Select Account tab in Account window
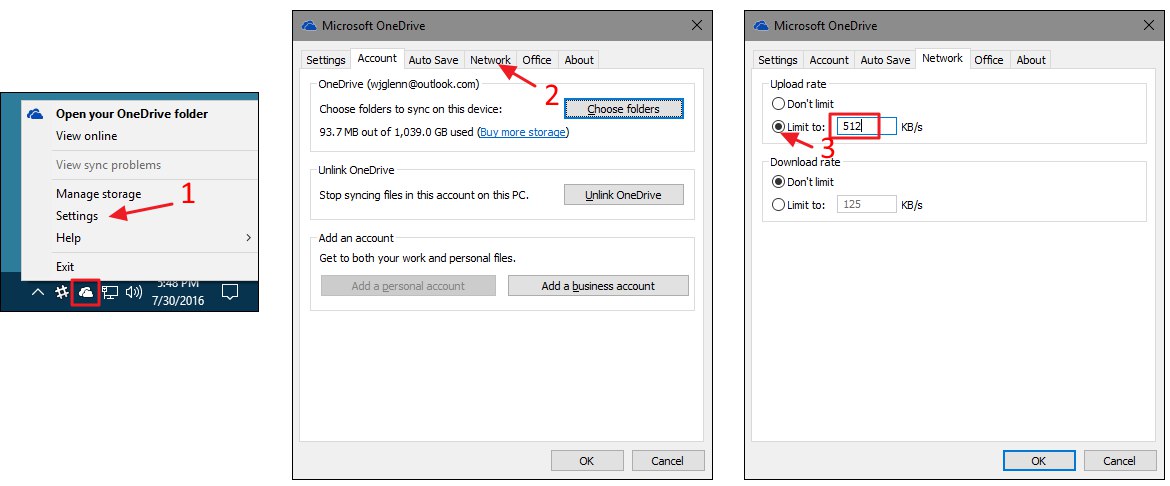1170x486 pixels. (x=378, y=58)
